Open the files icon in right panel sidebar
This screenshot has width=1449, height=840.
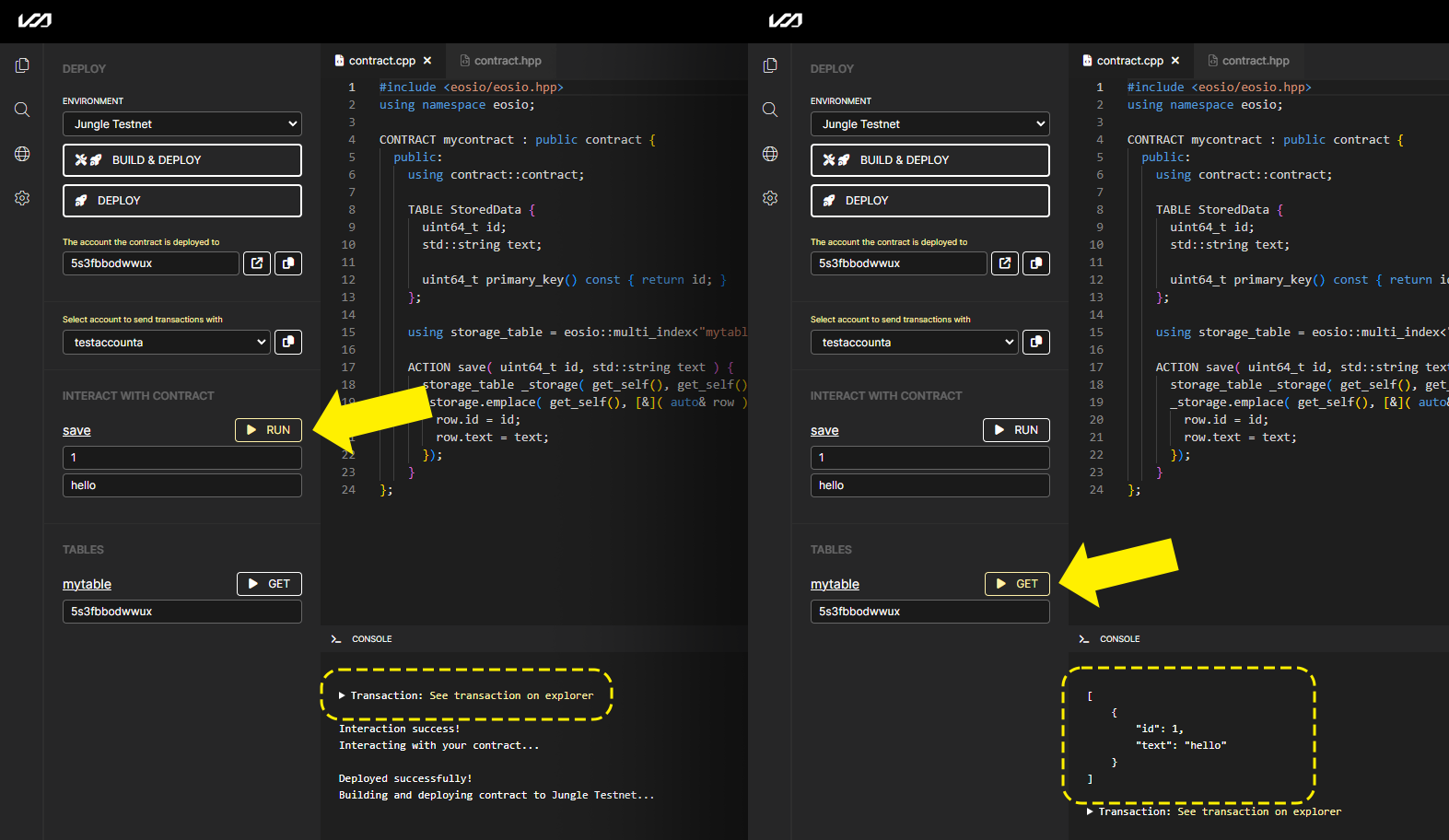(770, 65)
